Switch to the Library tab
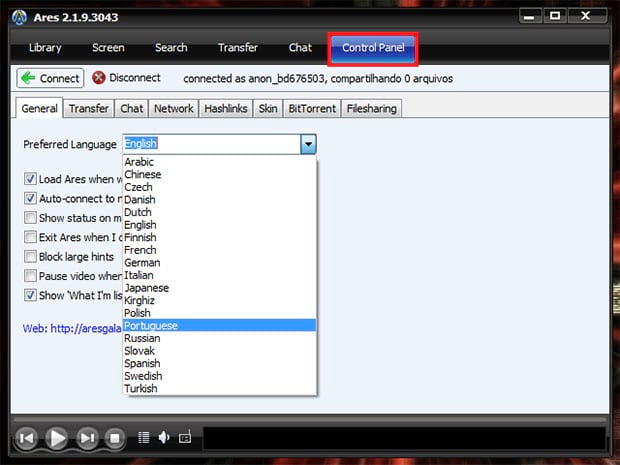 pyautogui.click(x=45, y=47)
